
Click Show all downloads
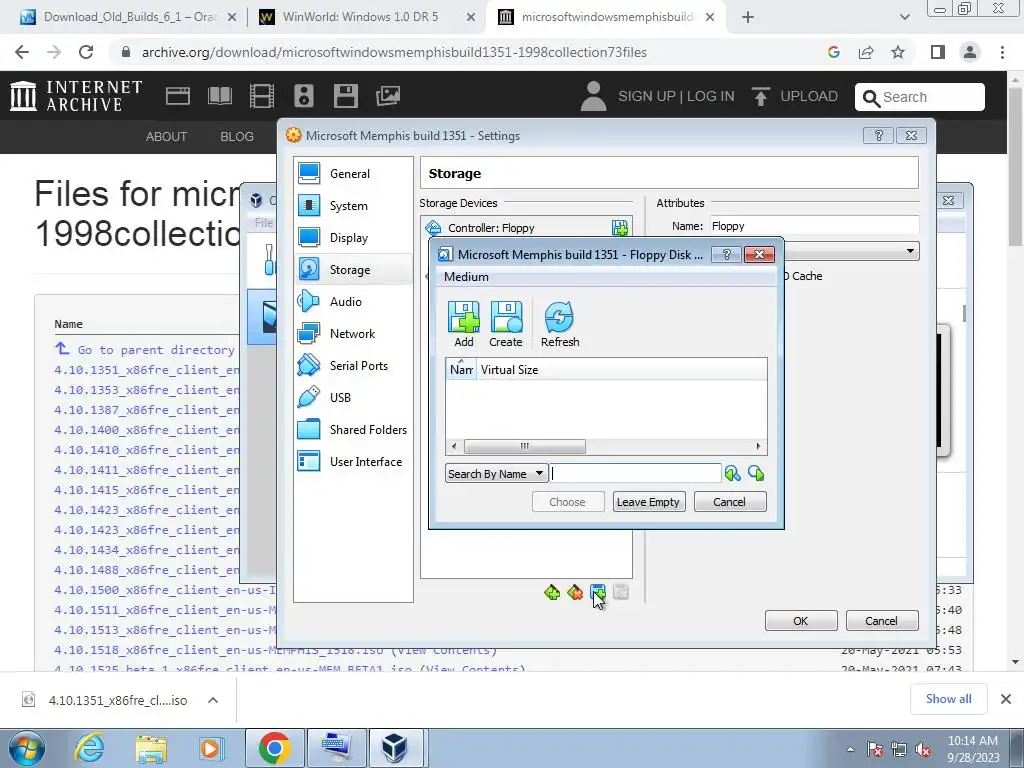(x=948, y=699)
